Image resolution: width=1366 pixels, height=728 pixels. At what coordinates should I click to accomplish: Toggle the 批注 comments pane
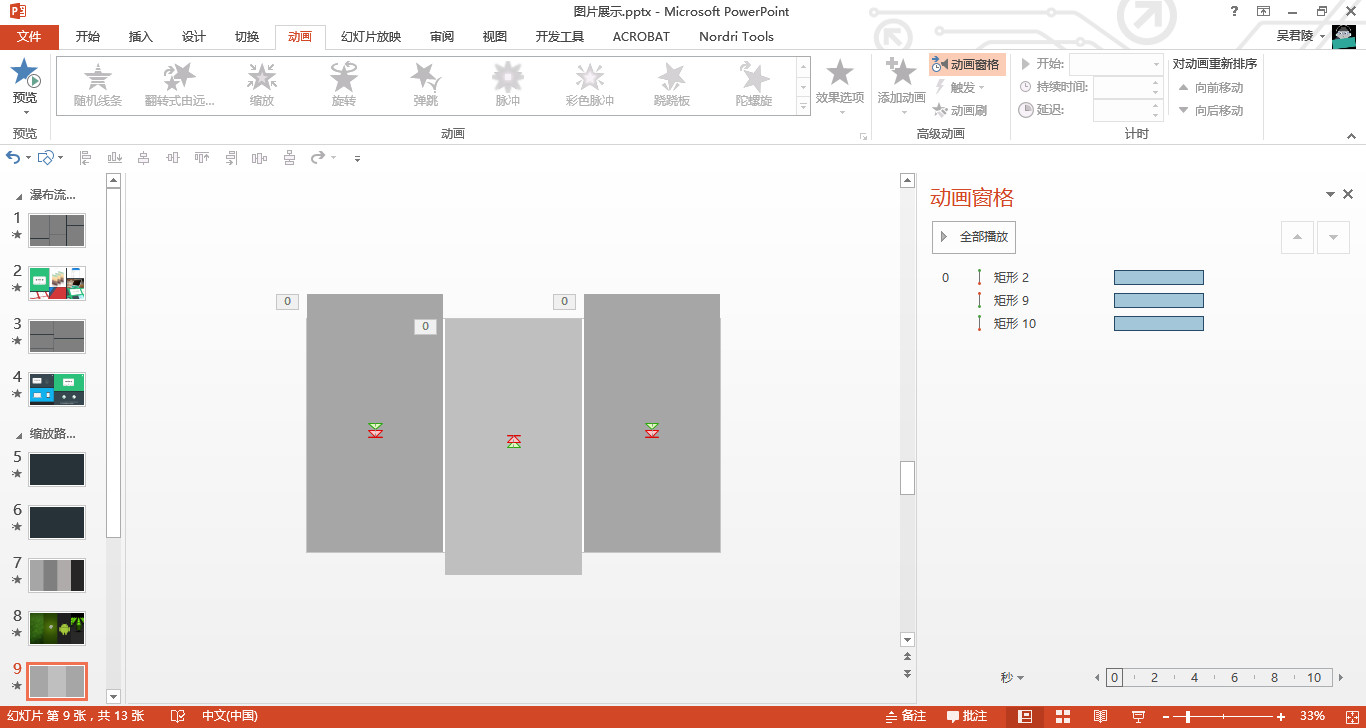click(966, 716)
